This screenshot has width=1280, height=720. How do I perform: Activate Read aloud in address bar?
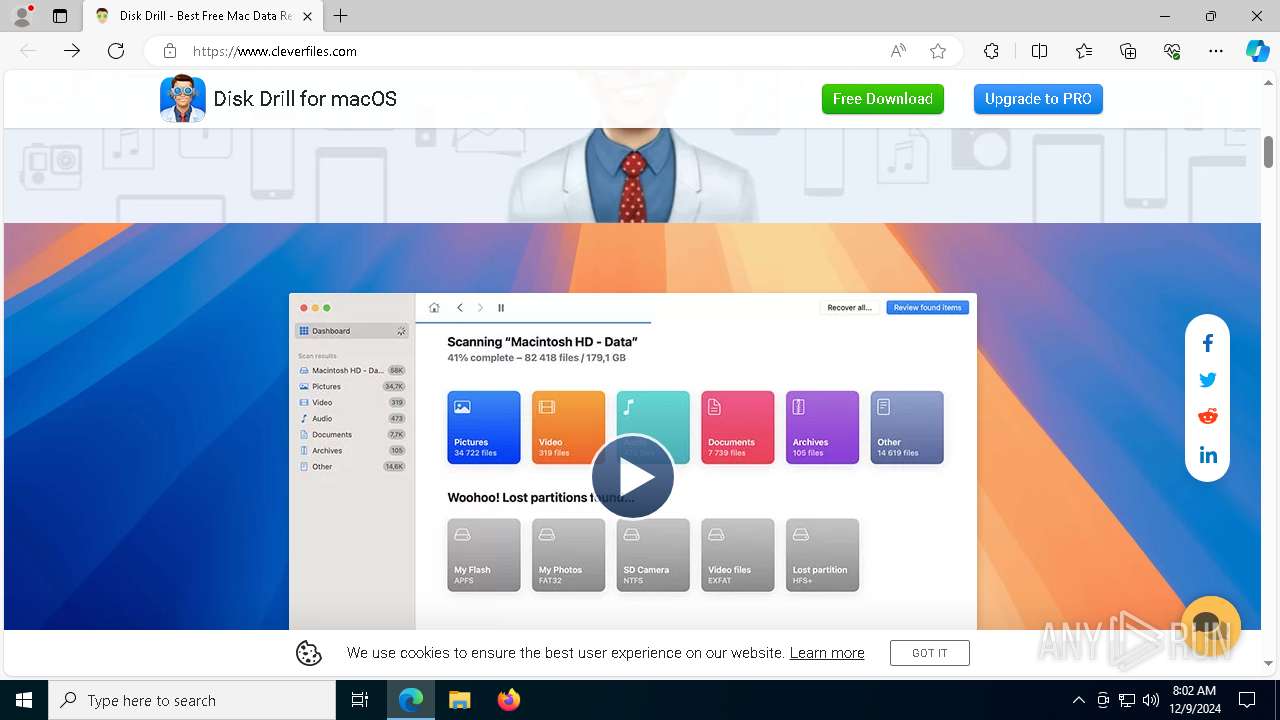(x=898, y=51)
